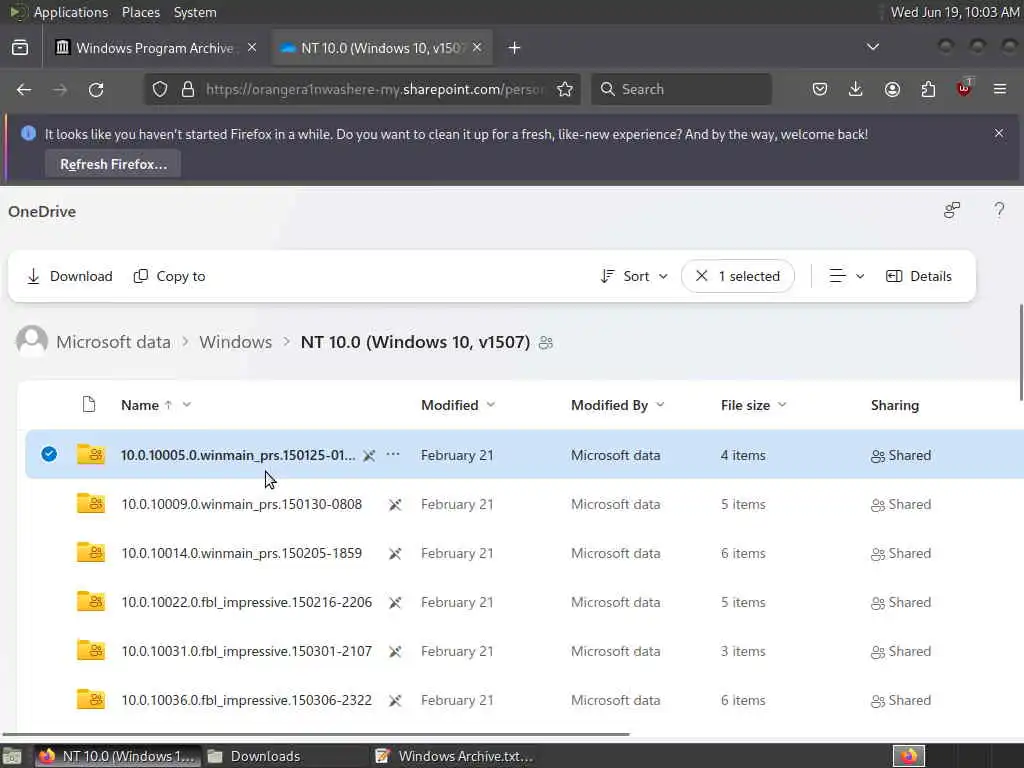1024x768 pixels.
Task: Bookmark this page with the star icon
Action: tap(565, 89)
